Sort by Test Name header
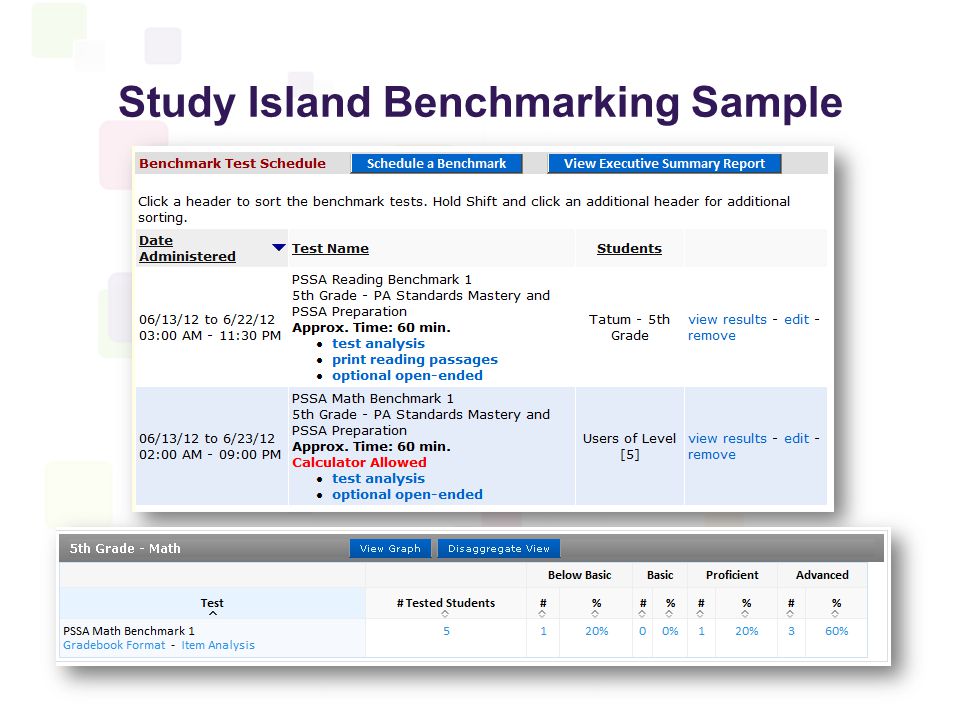The image size is (960, 720). click(x=330, y=249)
